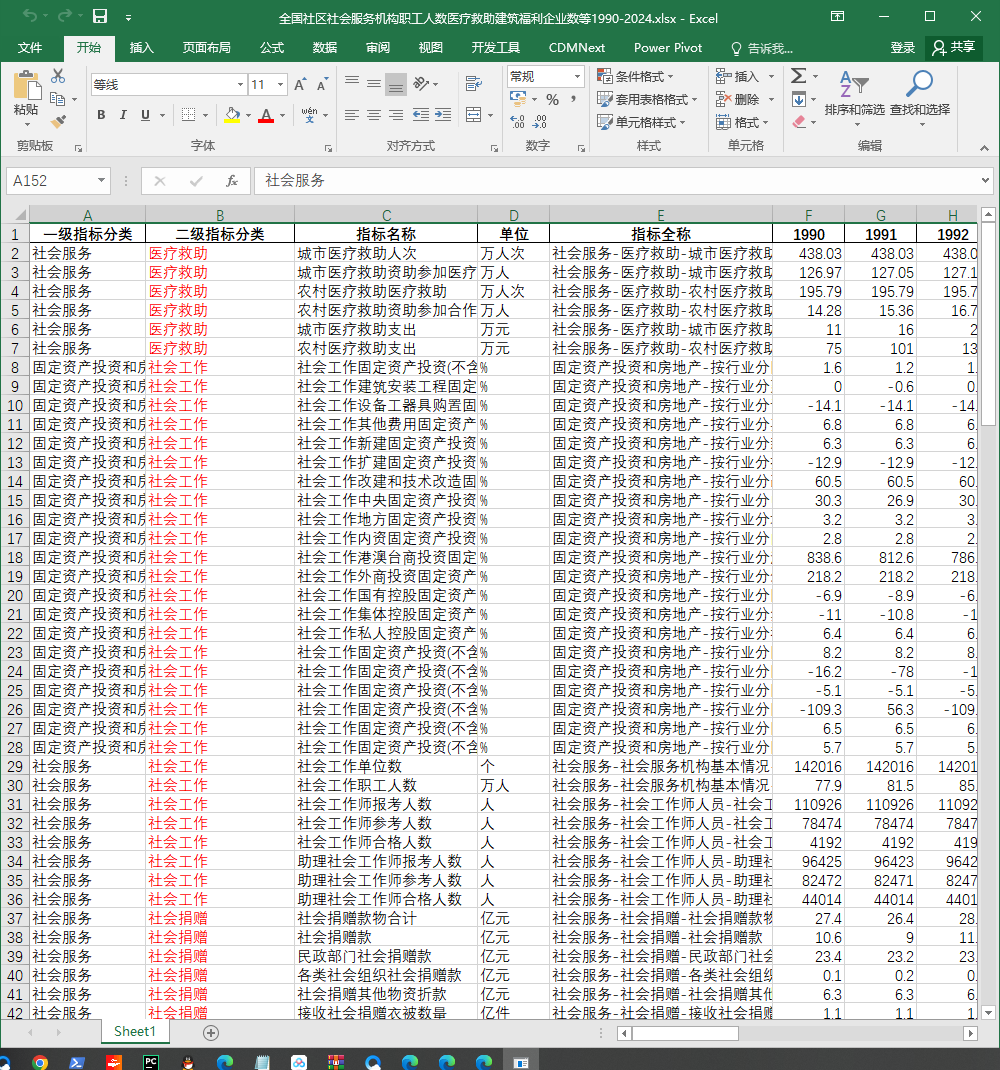Expand the number format 常规 dropdown
This screenshot has height=1070, width=1000.
577,76
